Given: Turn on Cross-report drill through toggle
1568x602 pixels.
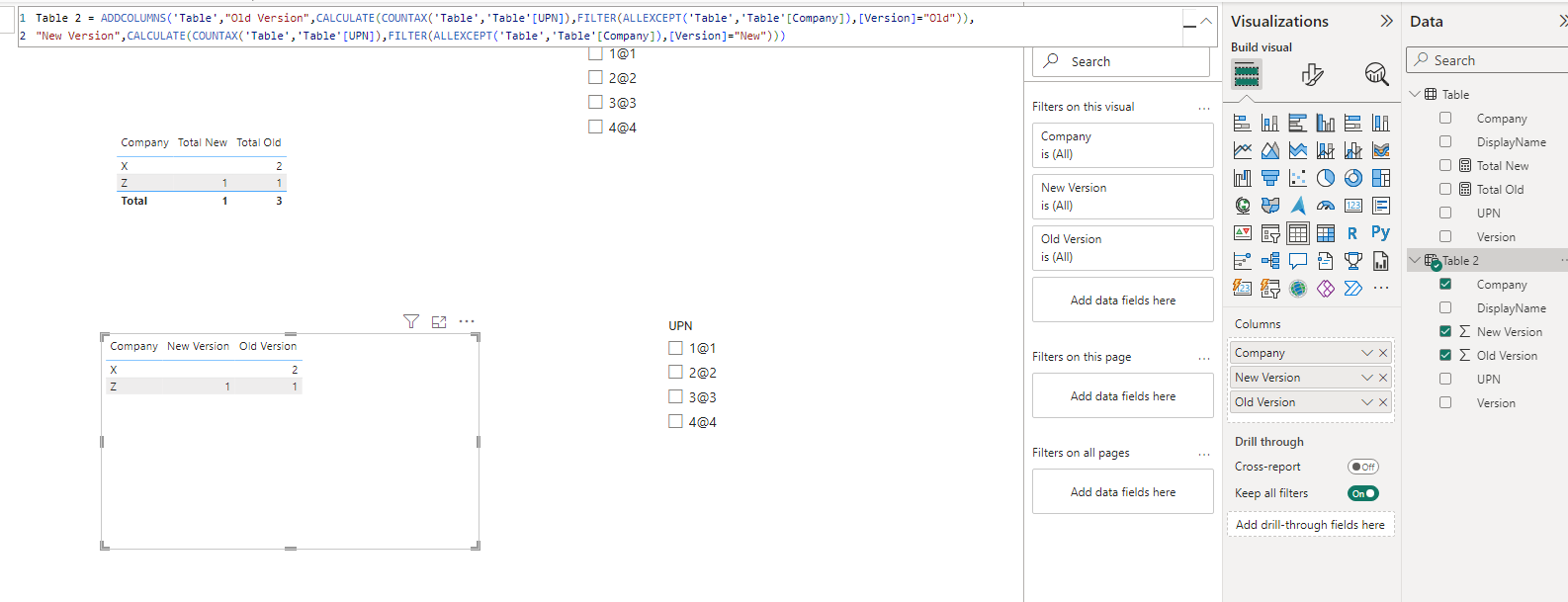Looking at the screenshot, I should click(x=1362, y=467).
